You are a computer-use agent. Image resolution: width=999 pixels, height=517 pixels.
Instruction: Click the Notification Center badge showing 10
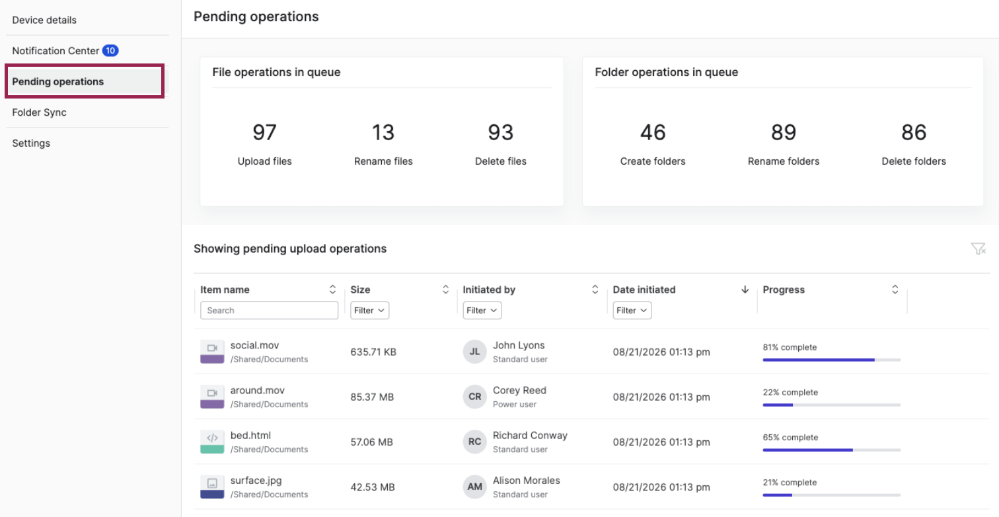[110, 50]
